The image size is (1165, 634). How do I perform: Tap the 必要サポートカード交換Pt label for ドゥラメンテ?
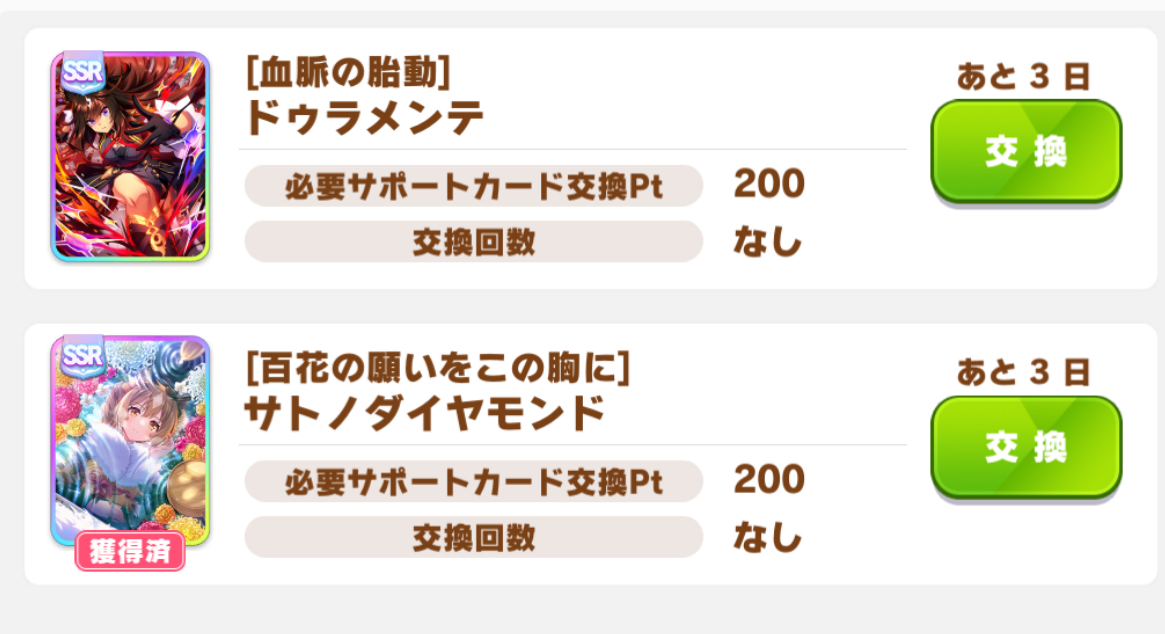coord(473,186)
